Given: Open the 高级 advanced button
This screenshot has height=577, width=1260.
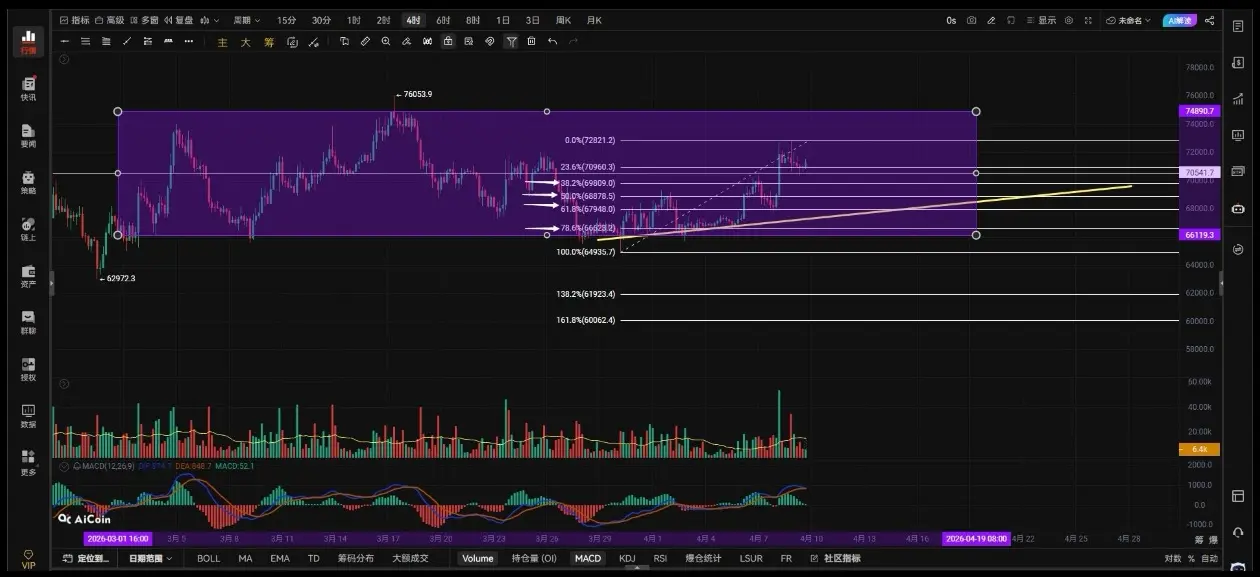Looking at the screenshot, I should coord(110,20).
